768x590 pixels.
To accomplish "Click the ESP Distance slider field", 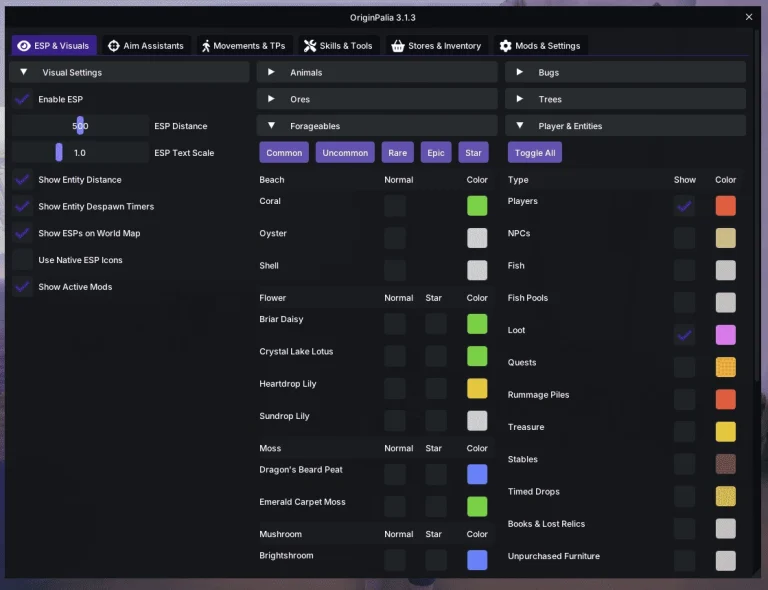I will pos(80,126).
